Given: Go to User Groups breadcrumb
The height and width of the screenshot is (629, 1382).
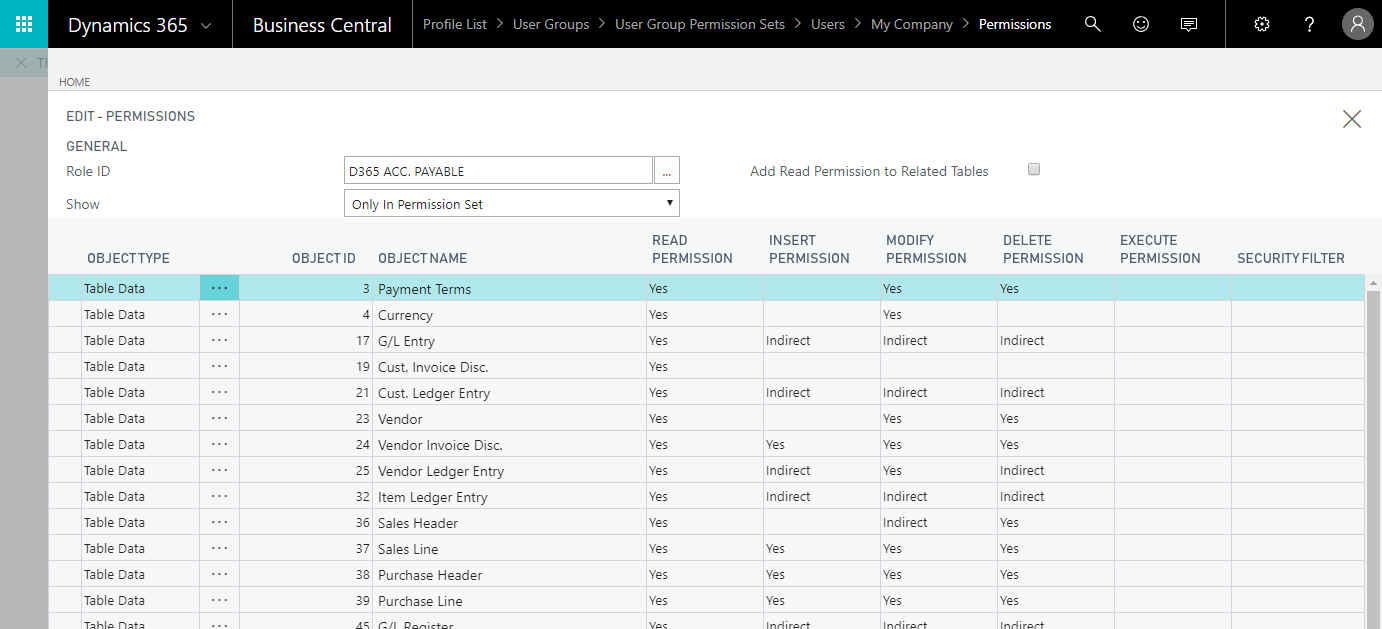Looking at the screenshot, I should (551, 24).
